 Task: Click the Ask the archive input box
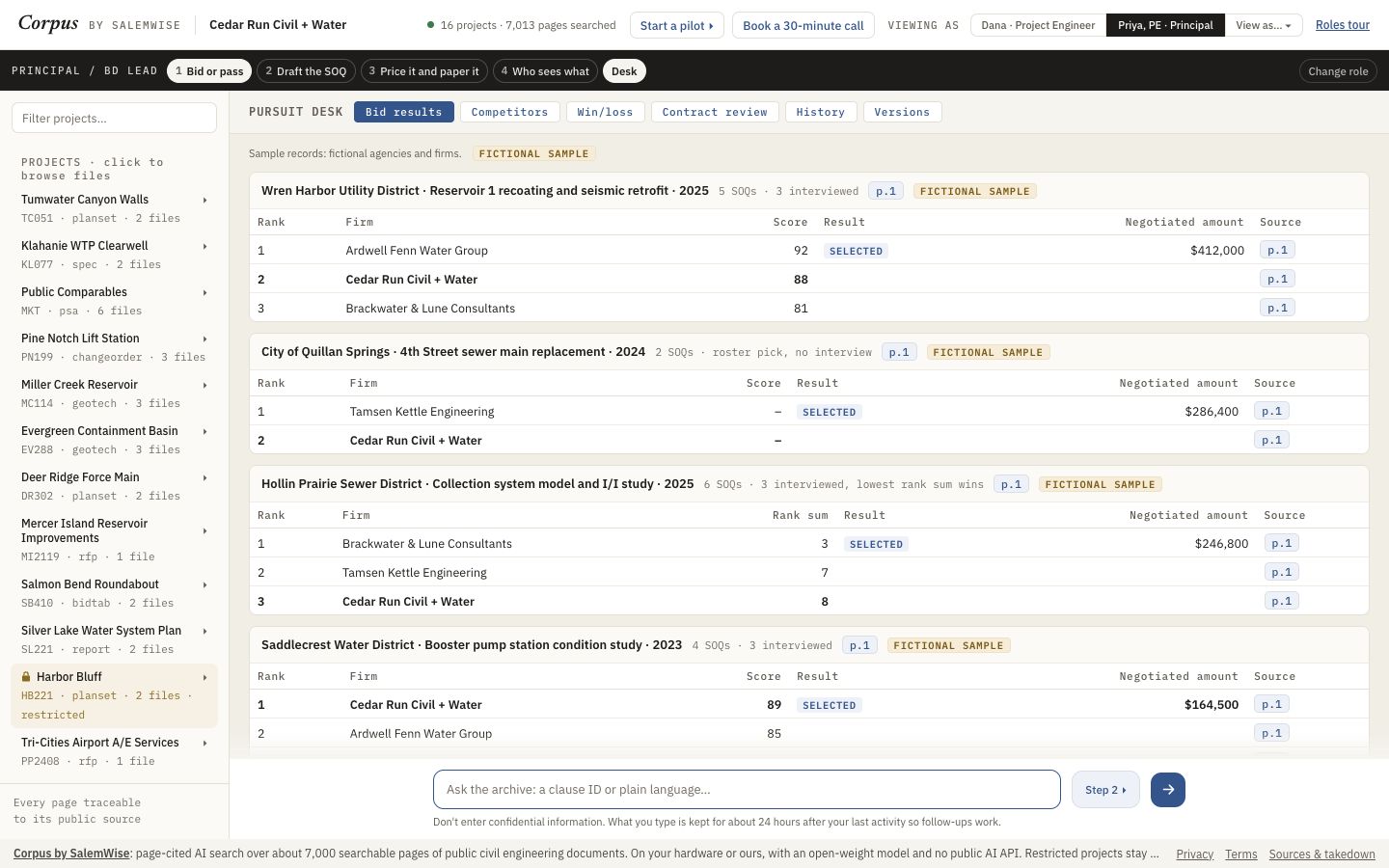pyautogui.click(x=747, y=790)
